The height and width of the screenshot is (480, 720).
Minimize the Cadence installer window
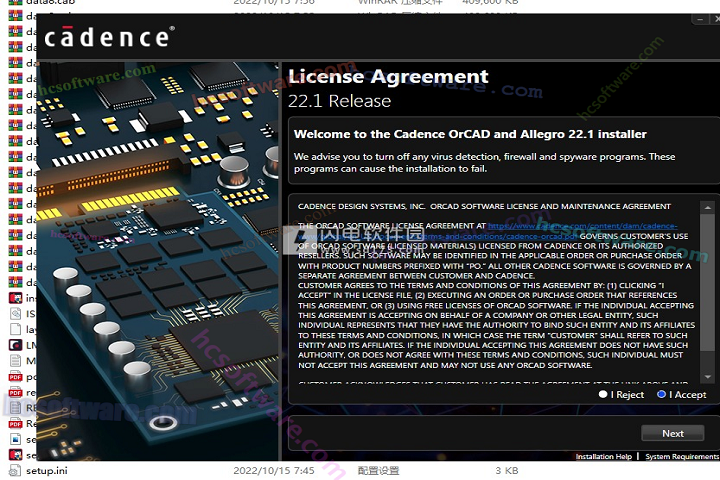click(x=700, y=19)
